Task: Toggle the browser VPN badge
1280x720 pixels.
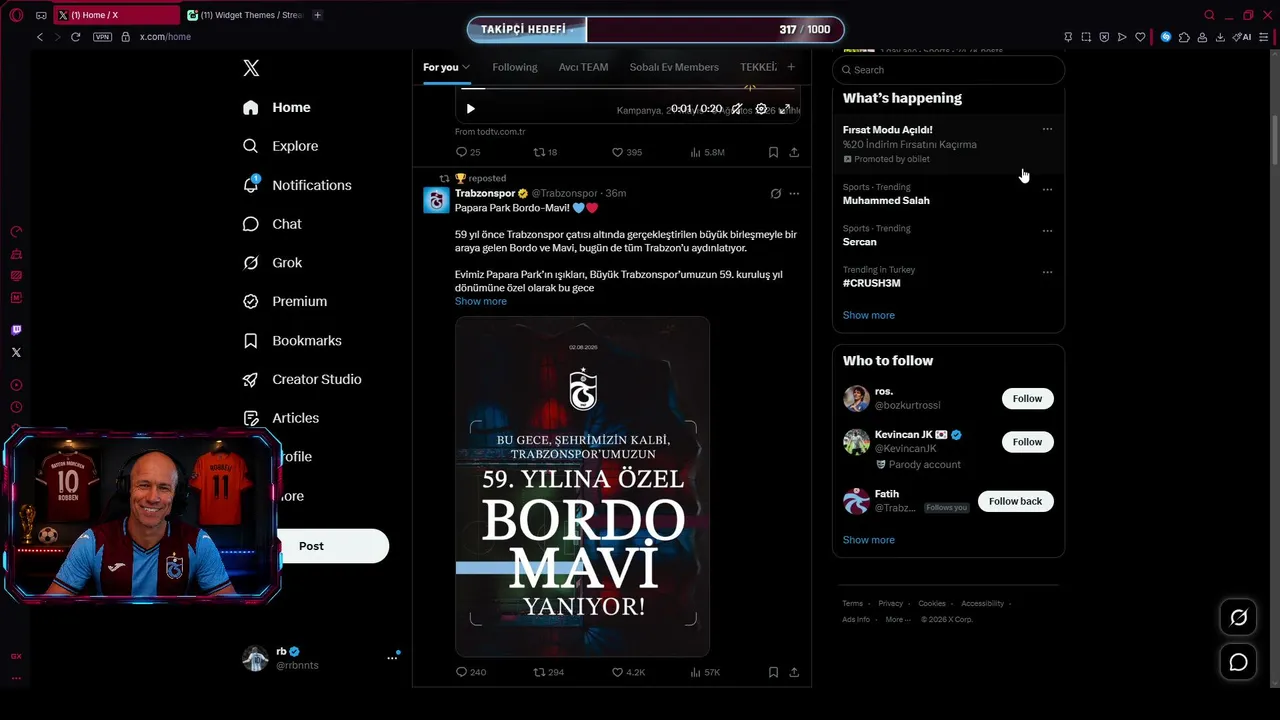Action: click(102, 37)
